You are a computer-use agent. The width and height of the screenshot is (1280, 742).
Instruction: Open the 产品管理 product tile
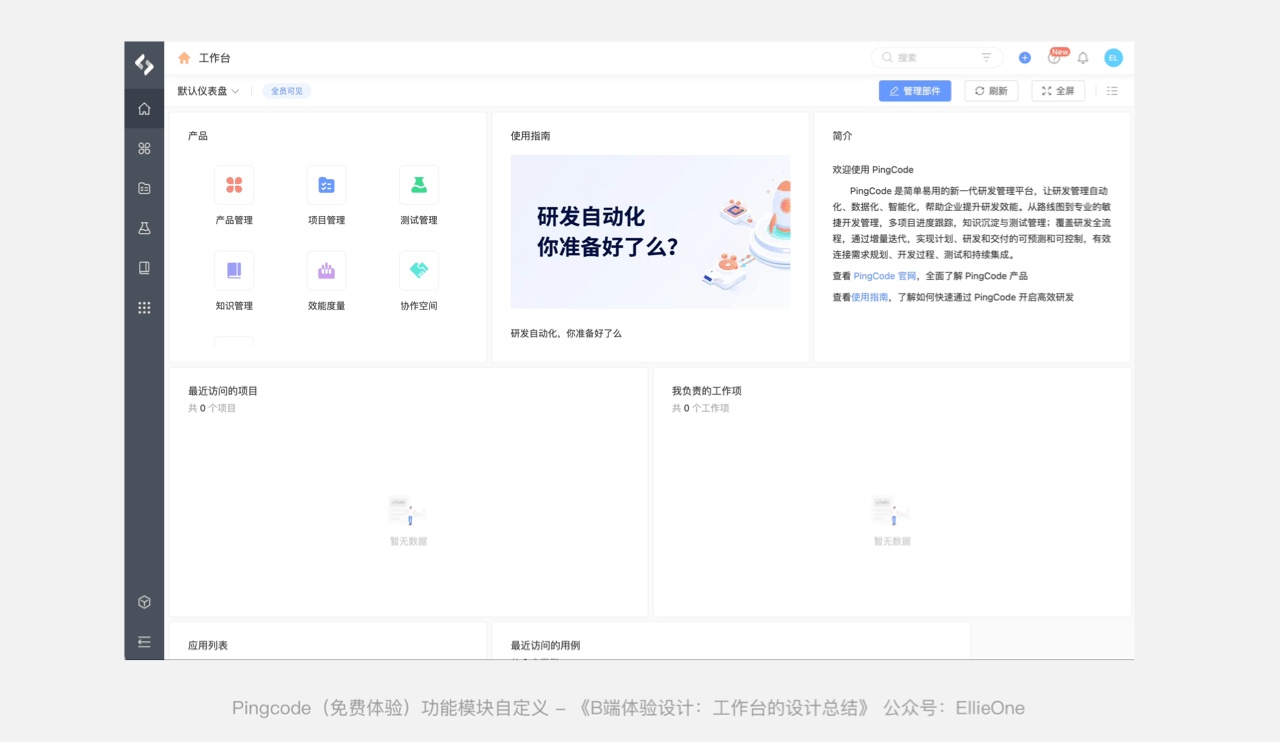pyautogui.click(x=234, y=195)
